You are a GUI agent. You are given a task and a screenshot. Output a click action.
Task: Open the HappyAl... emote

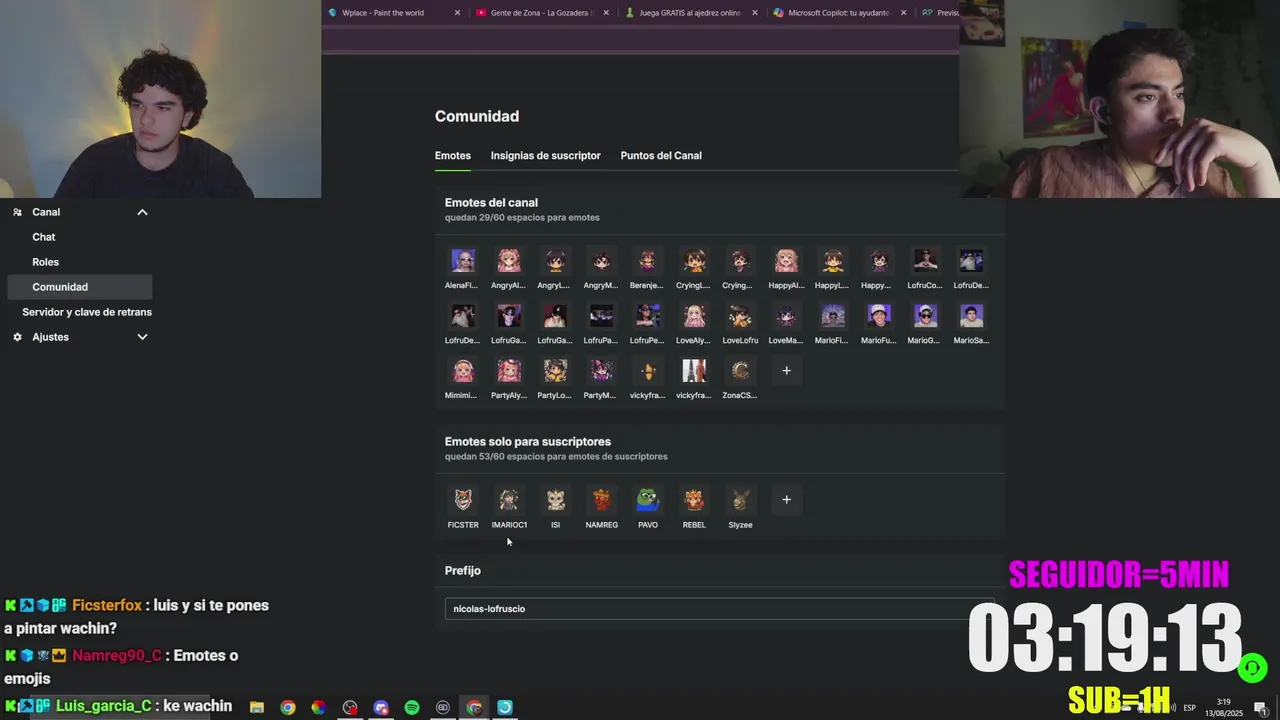[786, 261]
